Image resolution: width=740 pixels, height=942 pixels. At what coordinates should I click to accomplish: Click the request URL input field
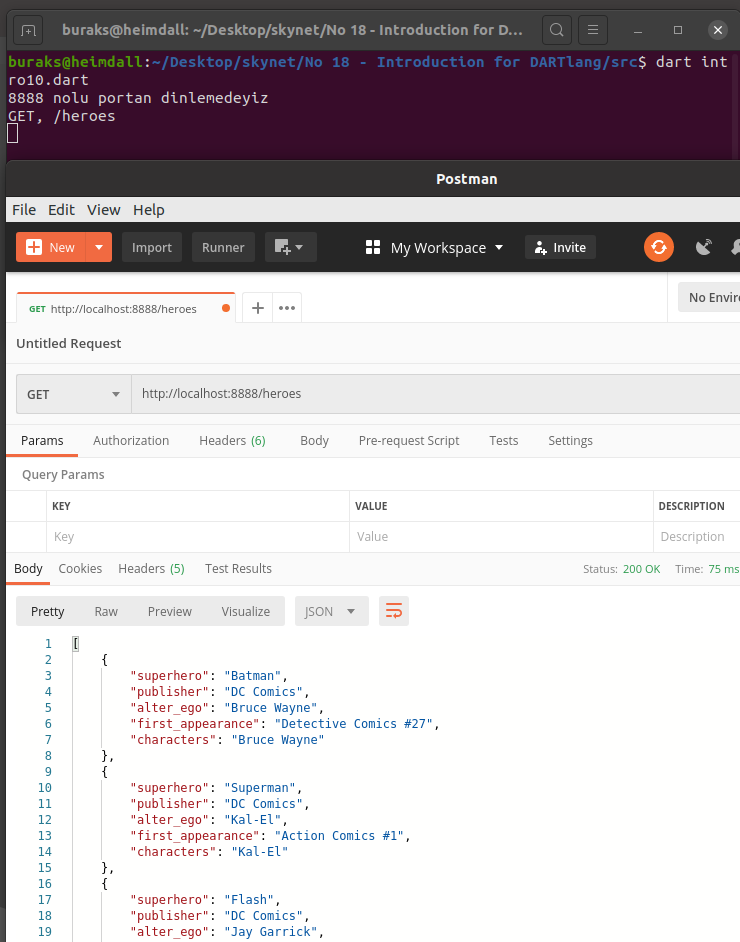435,394
